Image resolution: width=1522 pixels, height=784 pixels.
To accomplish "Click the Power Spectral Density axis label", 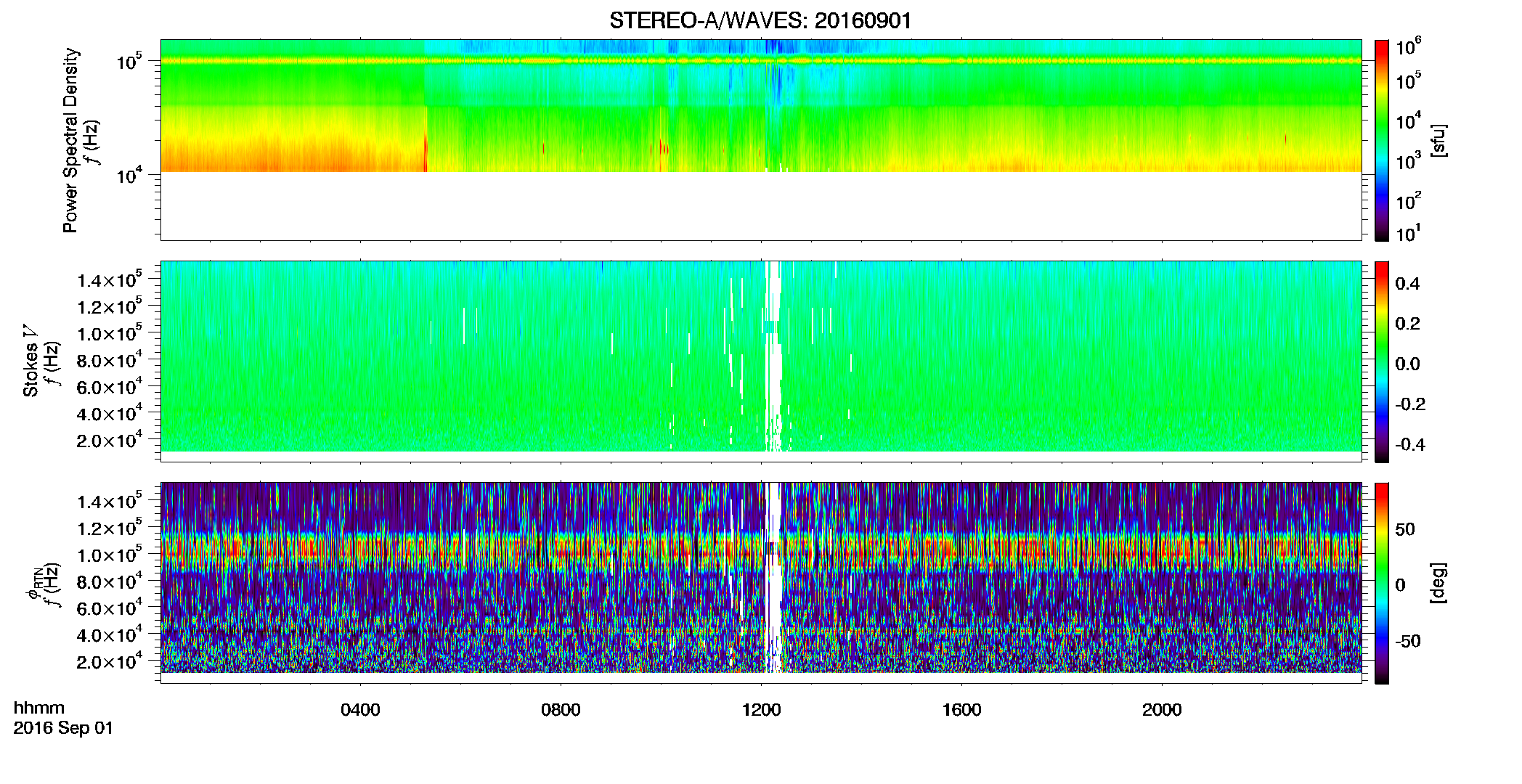I will [70, 140].
